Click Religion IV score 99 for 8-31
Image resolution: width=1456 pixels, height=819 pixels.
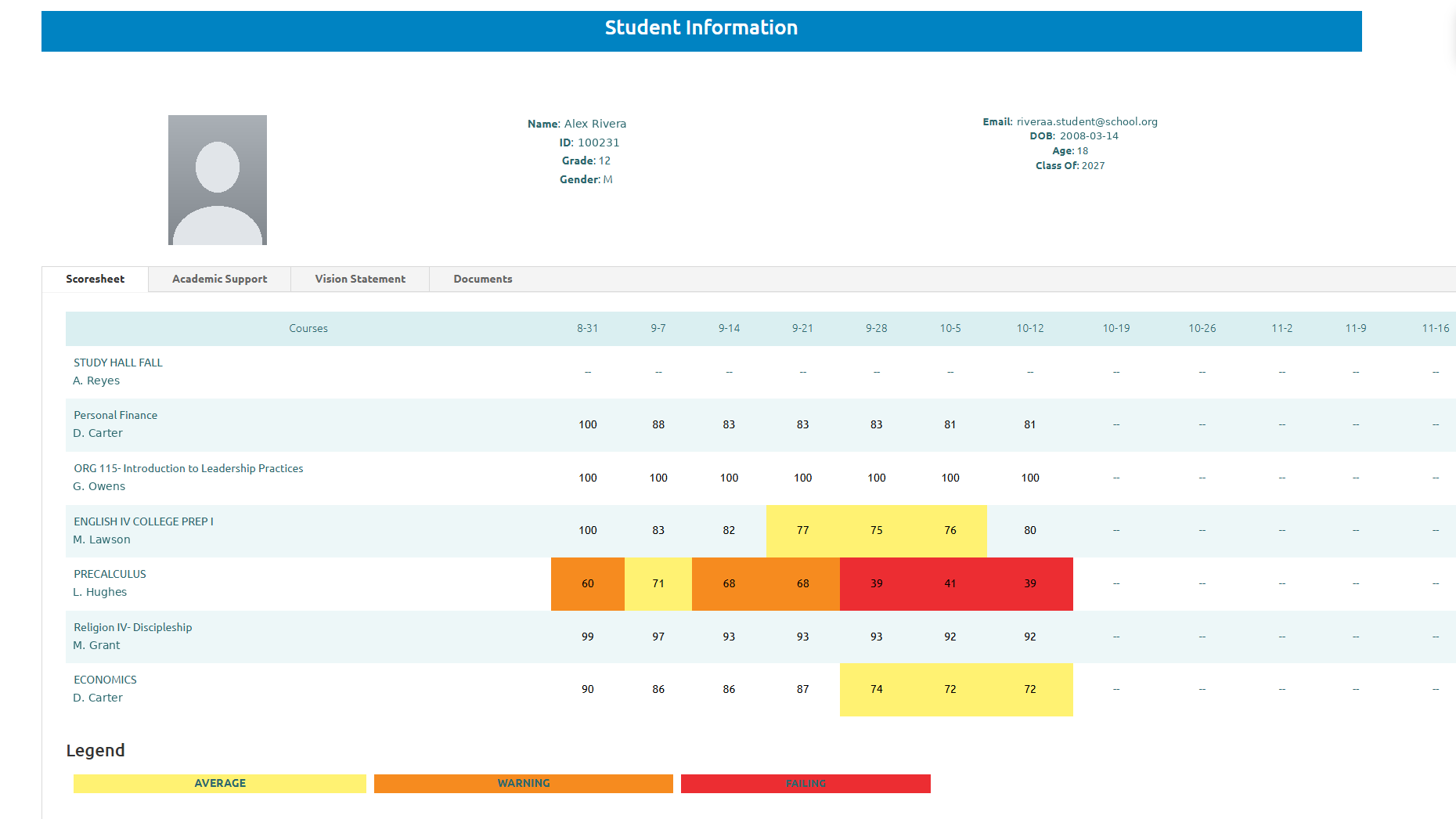click(x=588, y=637)
